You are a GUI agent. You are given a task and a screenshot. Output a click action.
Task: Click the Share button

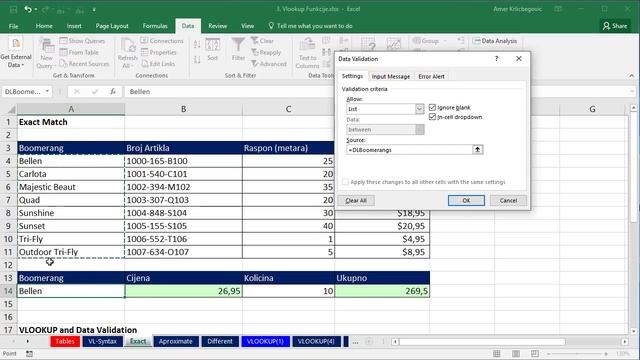coord(615,26)
